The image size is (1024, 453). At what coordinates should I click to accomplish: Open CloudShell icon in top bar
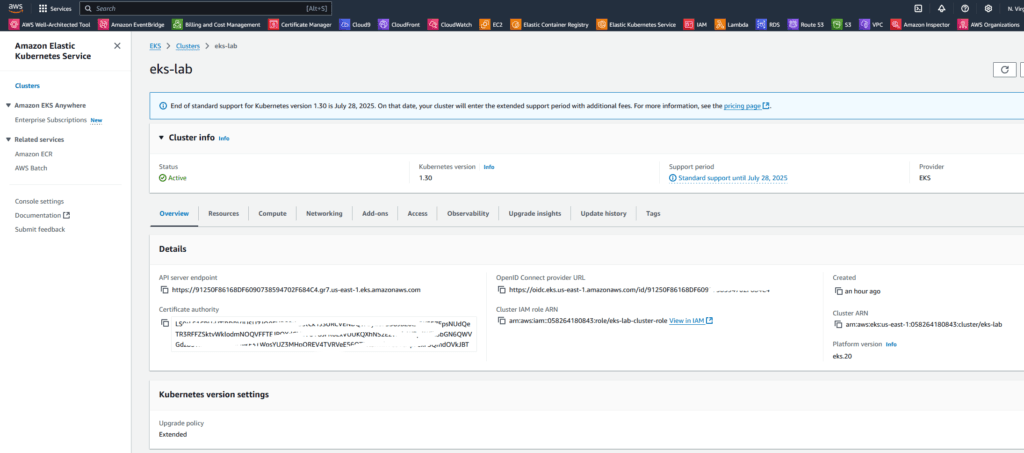(918, 8)
